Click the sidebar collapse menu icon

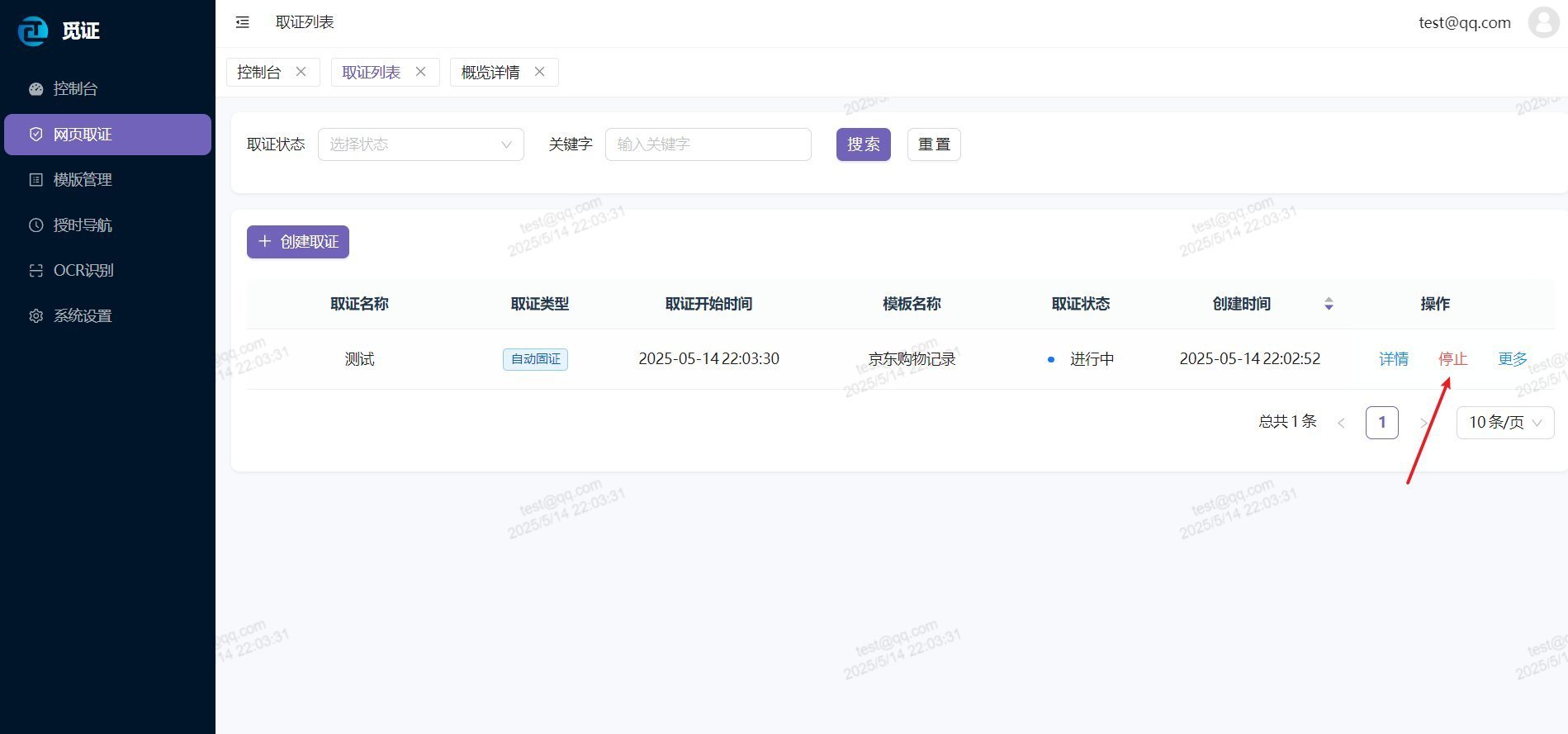tap(242, 22)
